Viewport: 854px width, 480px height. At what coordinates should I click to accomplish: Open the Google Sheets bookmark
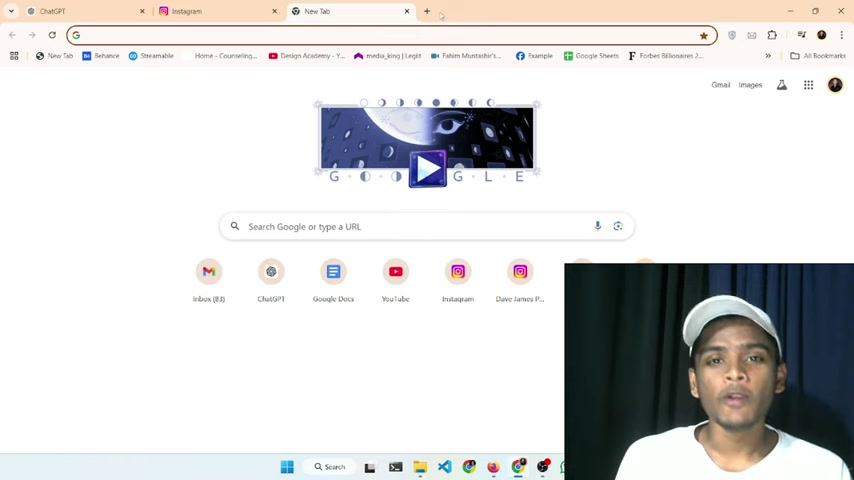pyautogui.click(x=591, y=56)
